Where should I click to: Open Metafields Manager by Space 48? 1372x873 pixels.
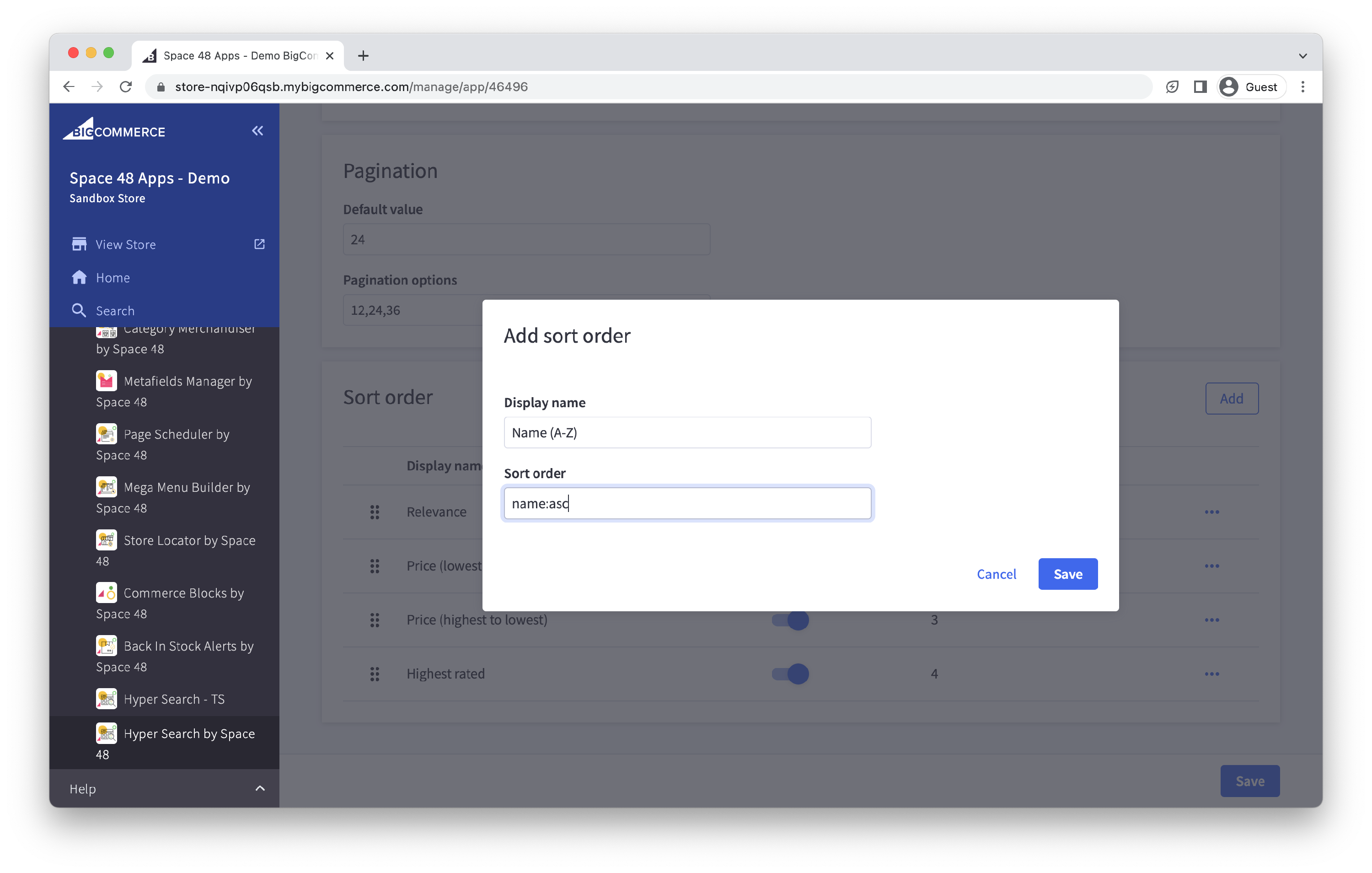coord(174,391)
